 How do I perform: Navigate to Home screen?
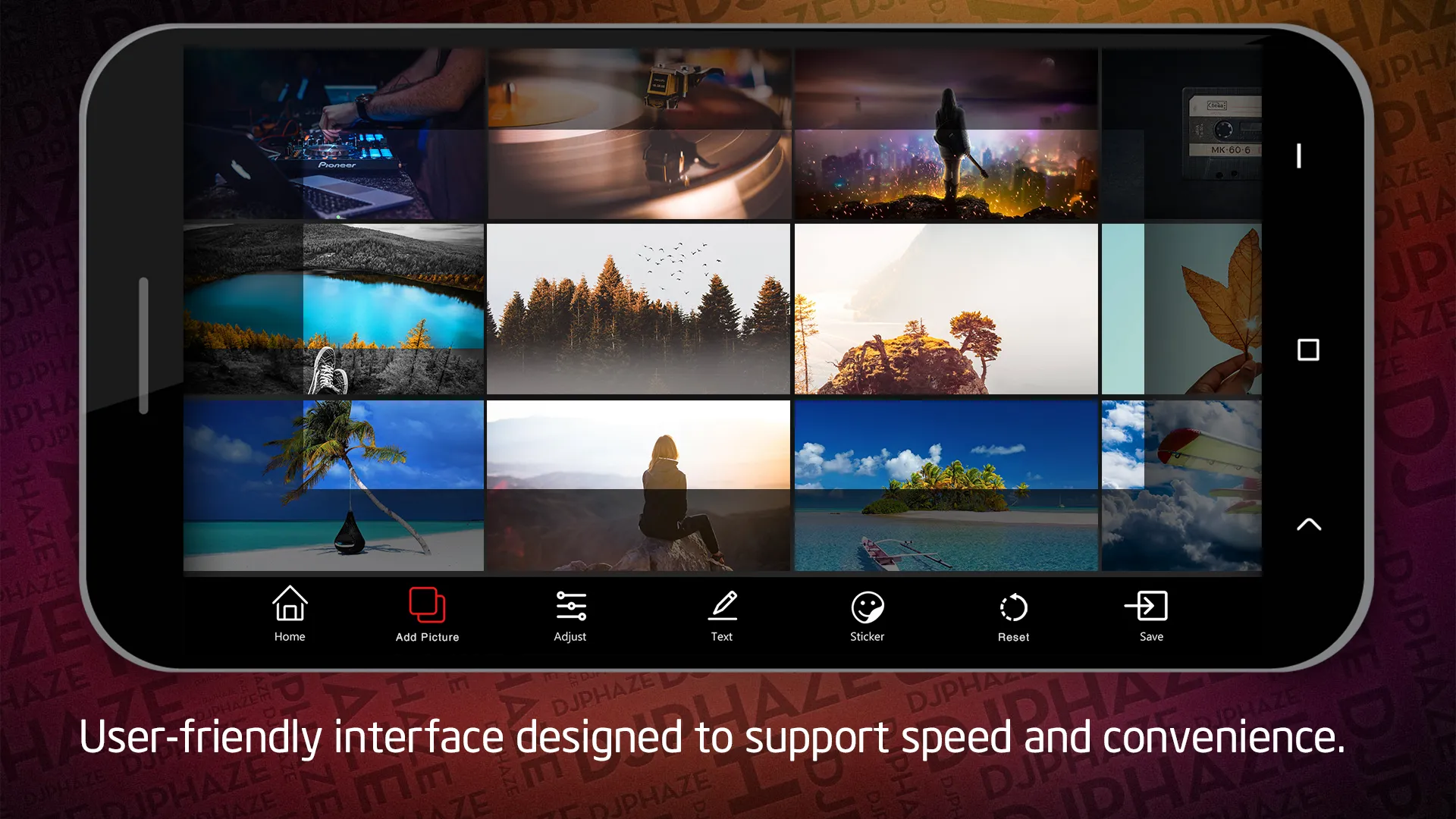(289, 614)
